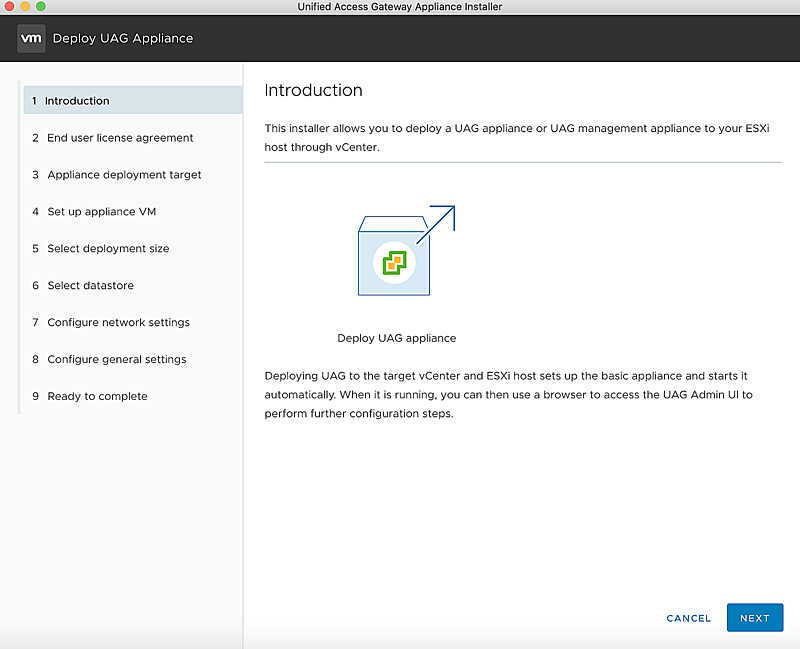Image resolution: width=800 pixels, height=649 pixels.
Task: Select step 1 Introduction
Action: (133, 101)
